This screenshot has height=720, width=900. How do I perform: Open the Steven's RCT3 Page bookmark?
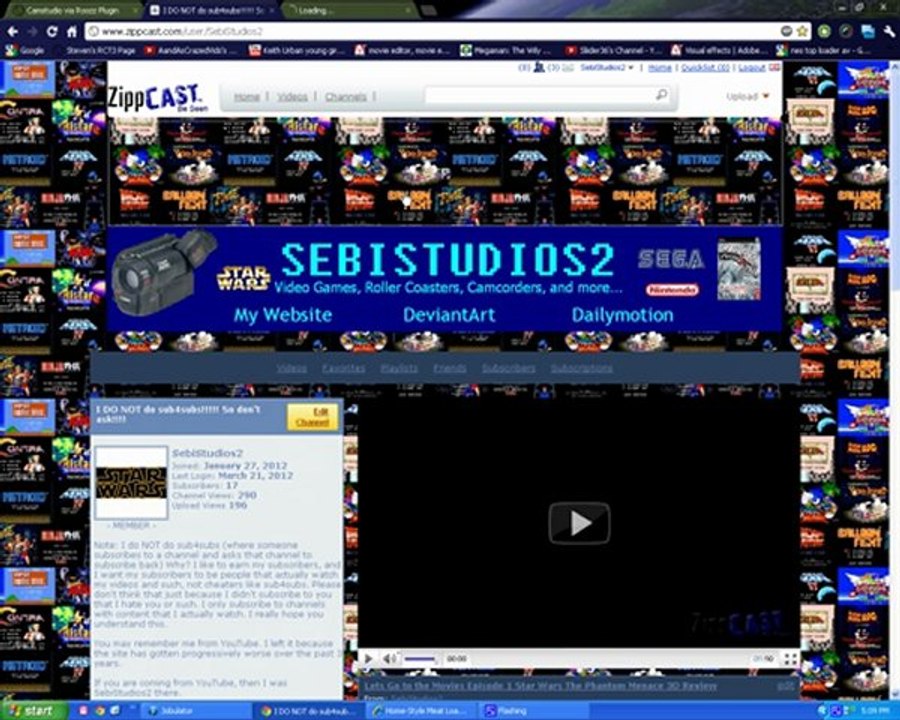pyautogui.click(x=100, y=51)
